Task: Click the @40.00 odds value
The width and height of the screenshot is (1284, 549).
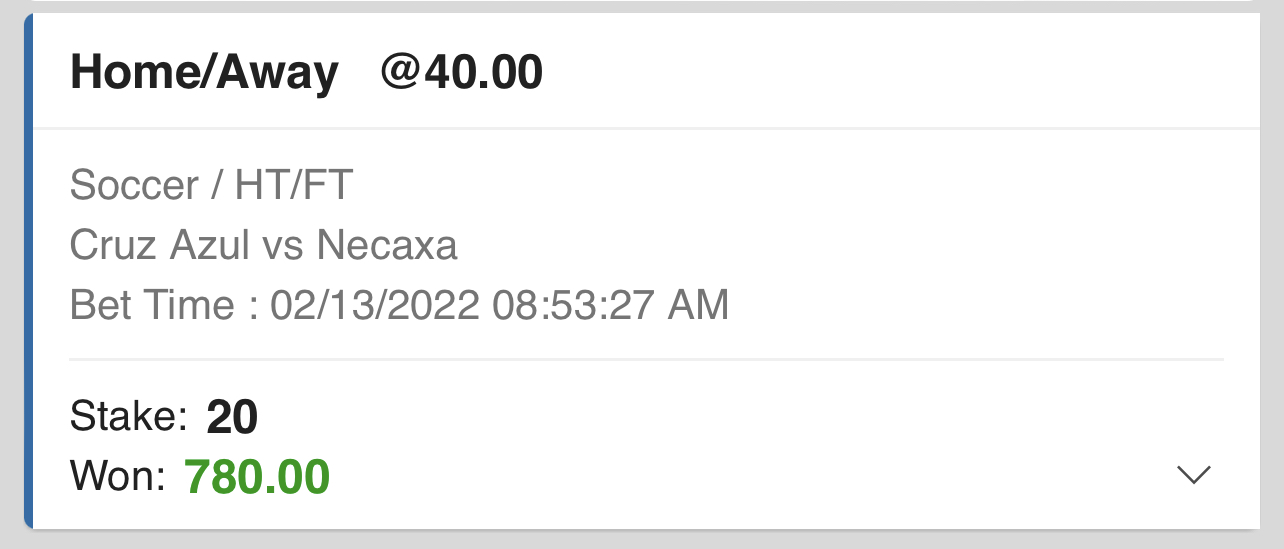Action: pyautogui.click(x=462, y=72)
